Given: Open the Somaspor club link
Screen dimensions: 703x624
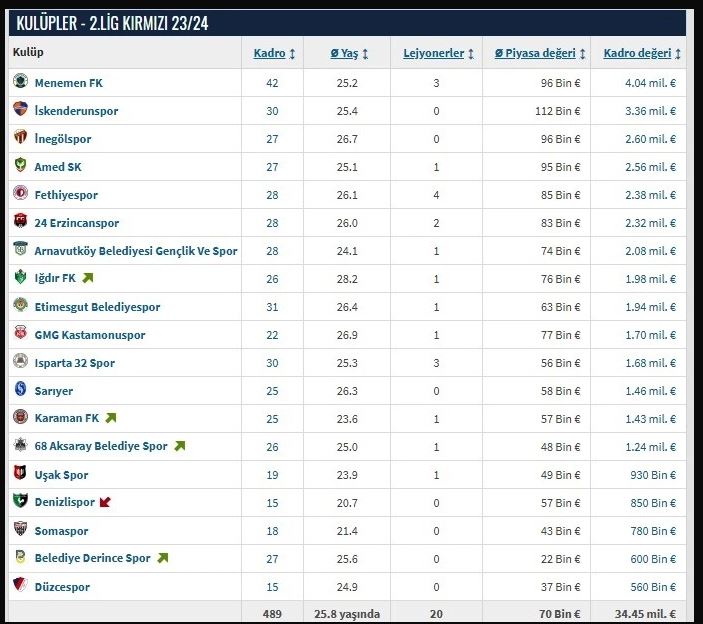Looking at the screenshot, I should (61, 531).
